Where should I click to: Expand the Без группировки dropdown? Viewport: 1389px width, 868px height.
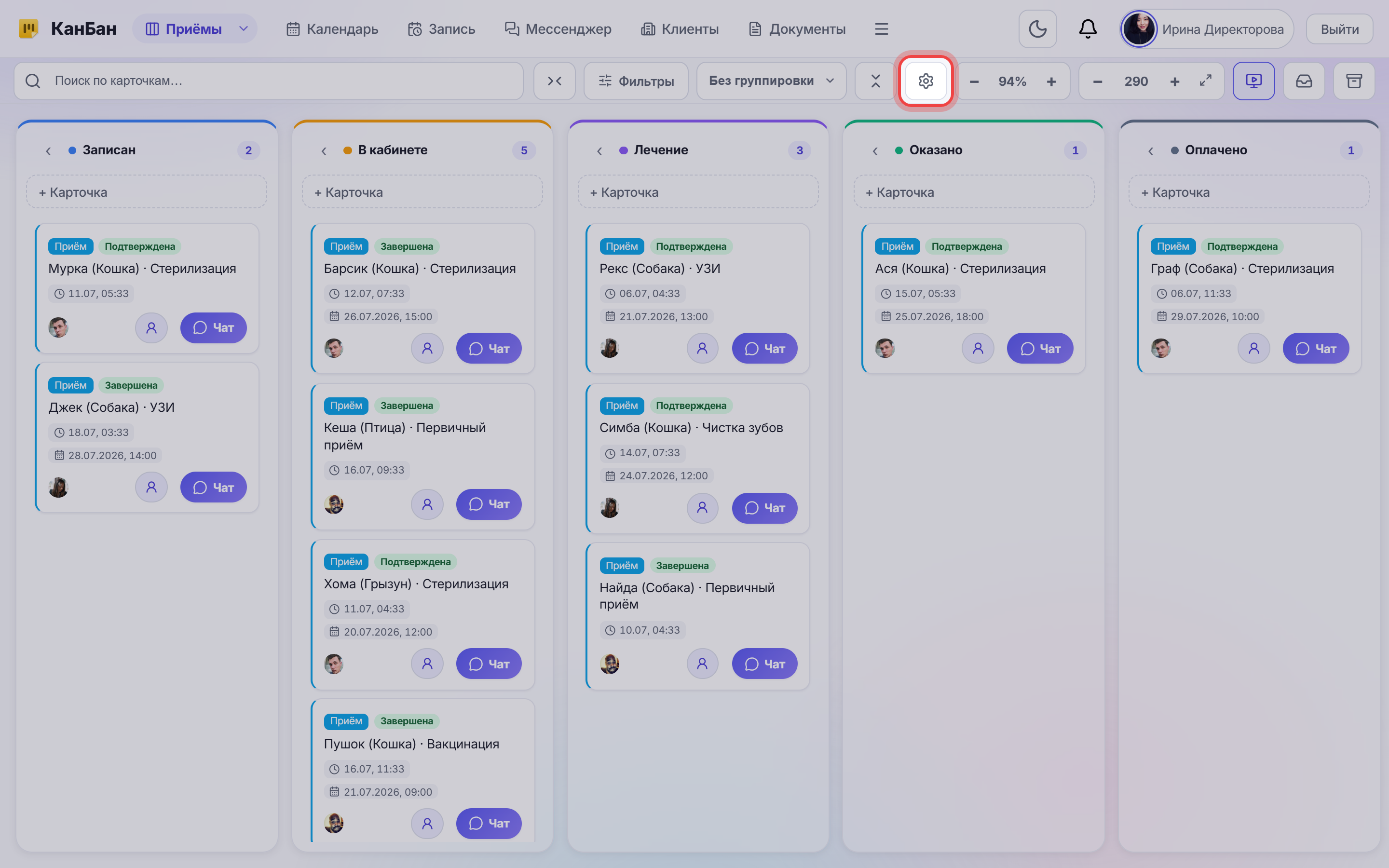pyautogui.click(x=771, y=81)
